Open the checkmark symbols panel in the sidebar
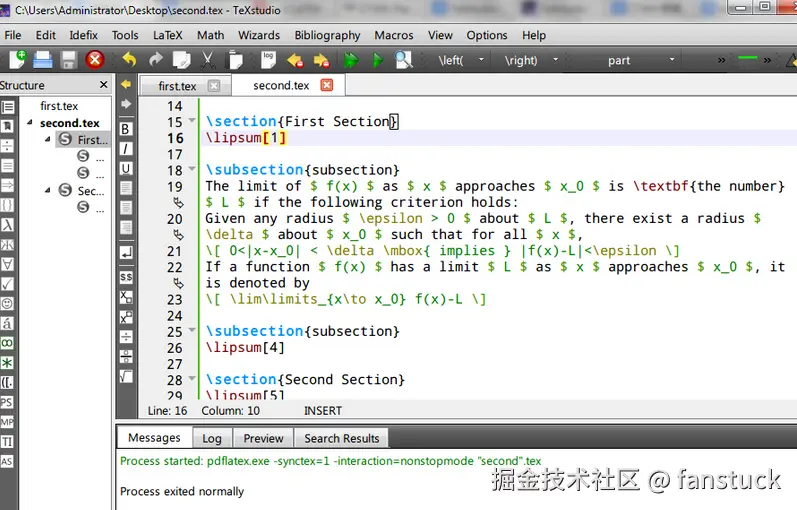The height and width of the screenshot is (510, 797). coord(7,284)
